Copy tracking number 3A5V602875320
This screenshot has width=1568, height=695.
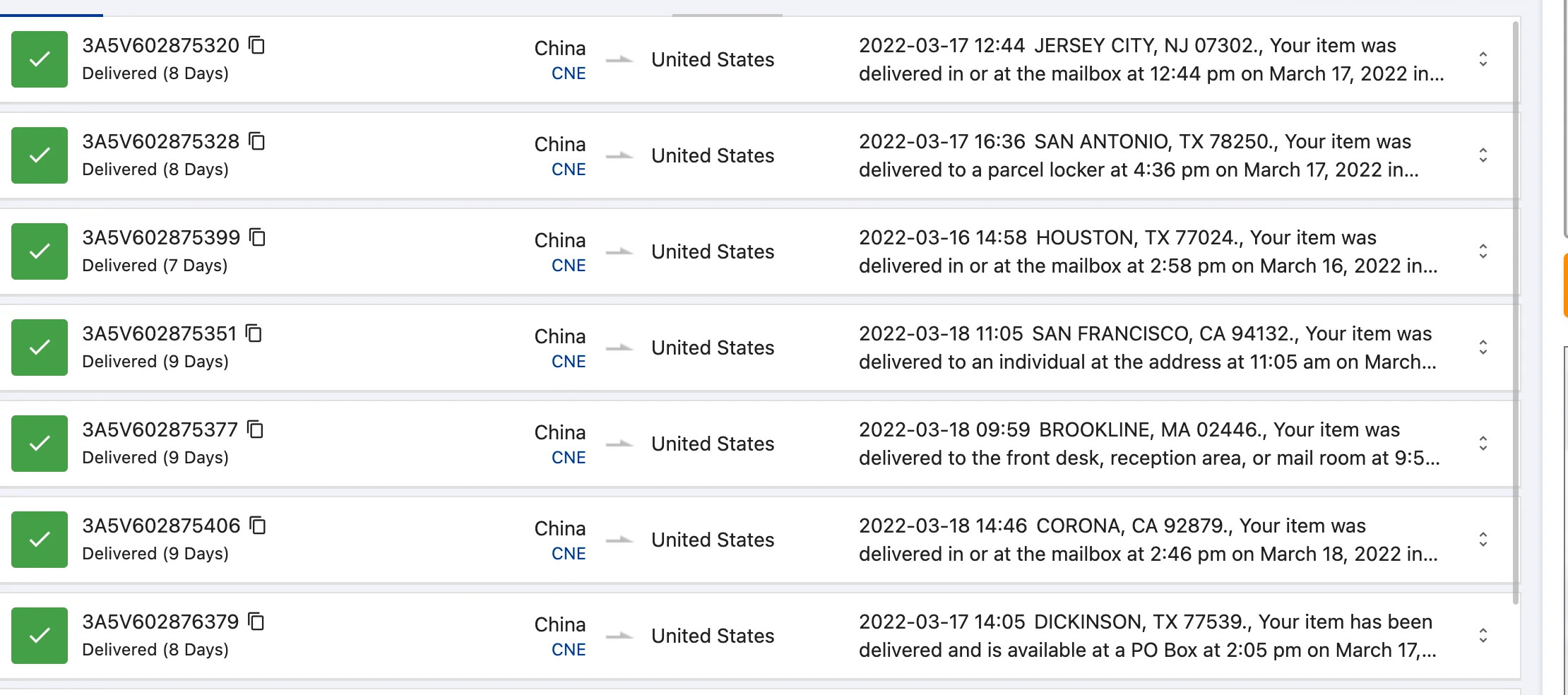click(x=257, y=44)
